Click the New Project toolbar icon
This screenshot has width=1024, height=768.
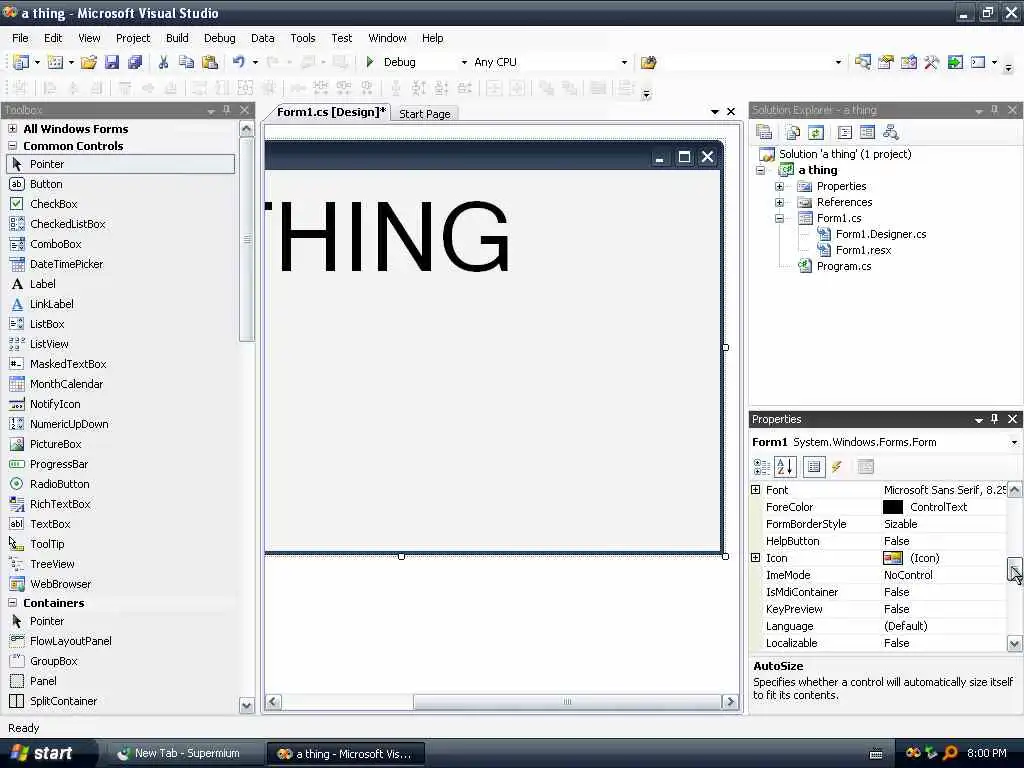click(21, 62)
